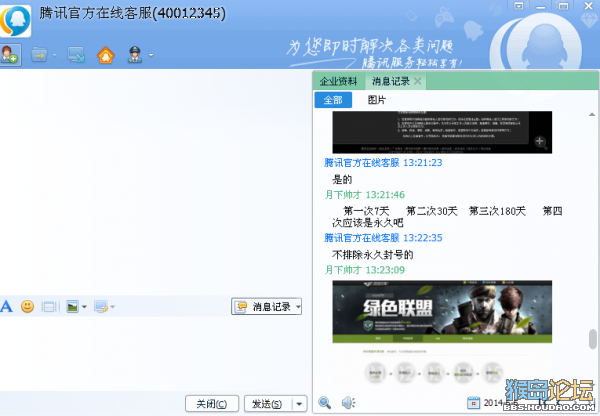Click the window shake icon
This screenshot has height=416, width=600.
pyautogui.click(x=50, y=307)
